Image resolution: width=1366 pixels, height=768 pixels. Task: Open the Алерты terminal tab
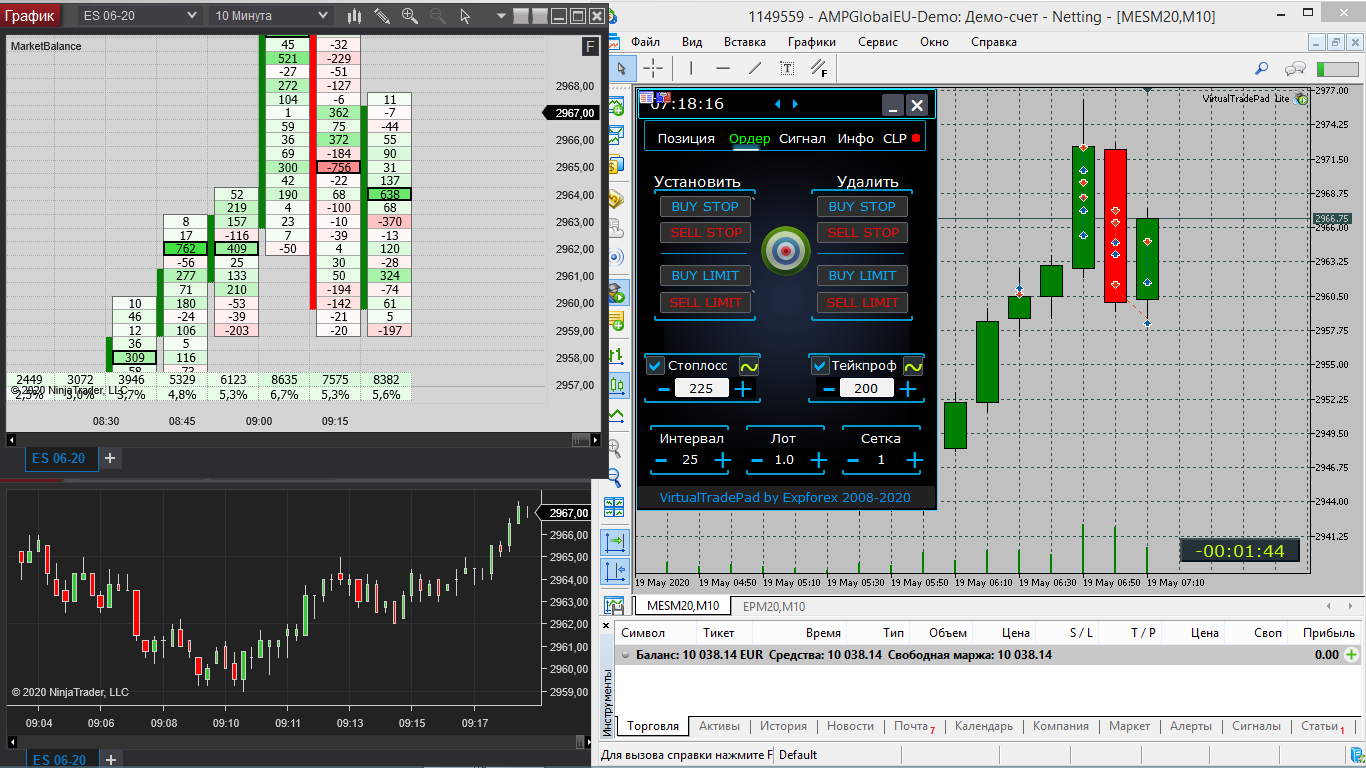coord(1191,726)
